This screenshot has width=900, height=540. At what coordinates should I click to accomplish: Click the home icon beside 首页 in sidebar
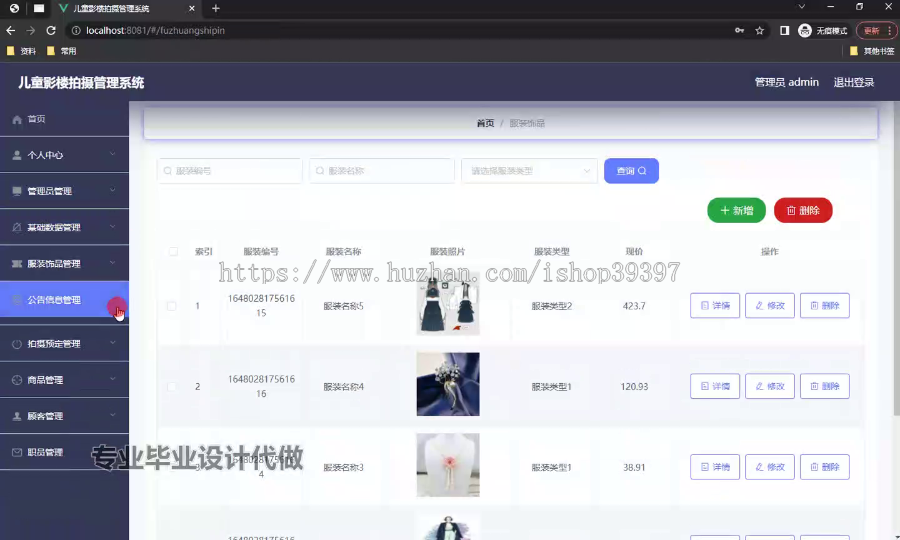tap(17, 119)
